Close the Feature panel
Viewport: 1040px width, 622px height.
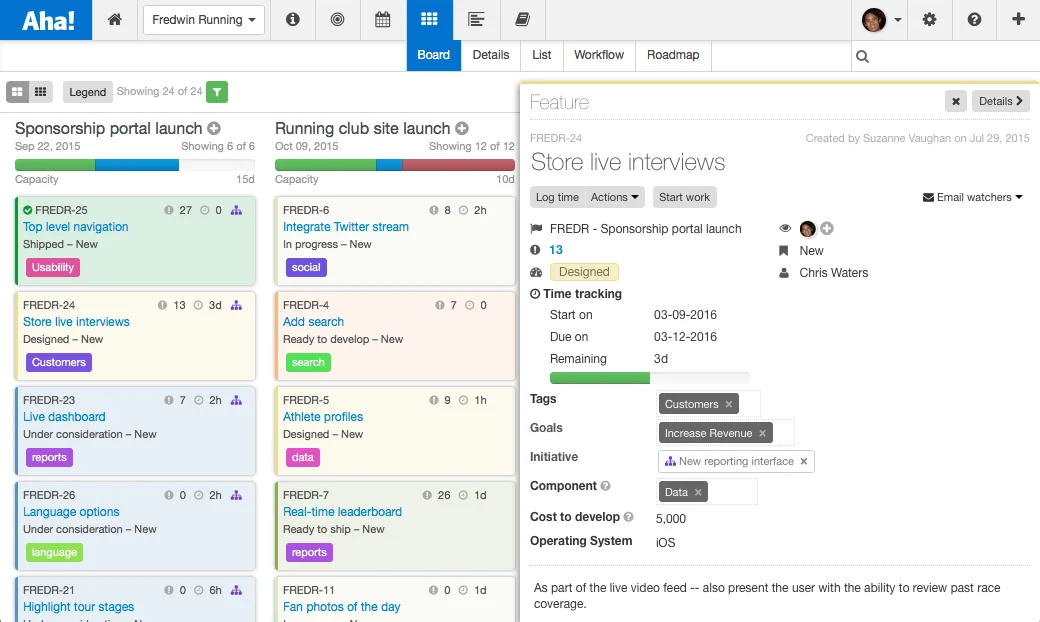coord(956,101)
